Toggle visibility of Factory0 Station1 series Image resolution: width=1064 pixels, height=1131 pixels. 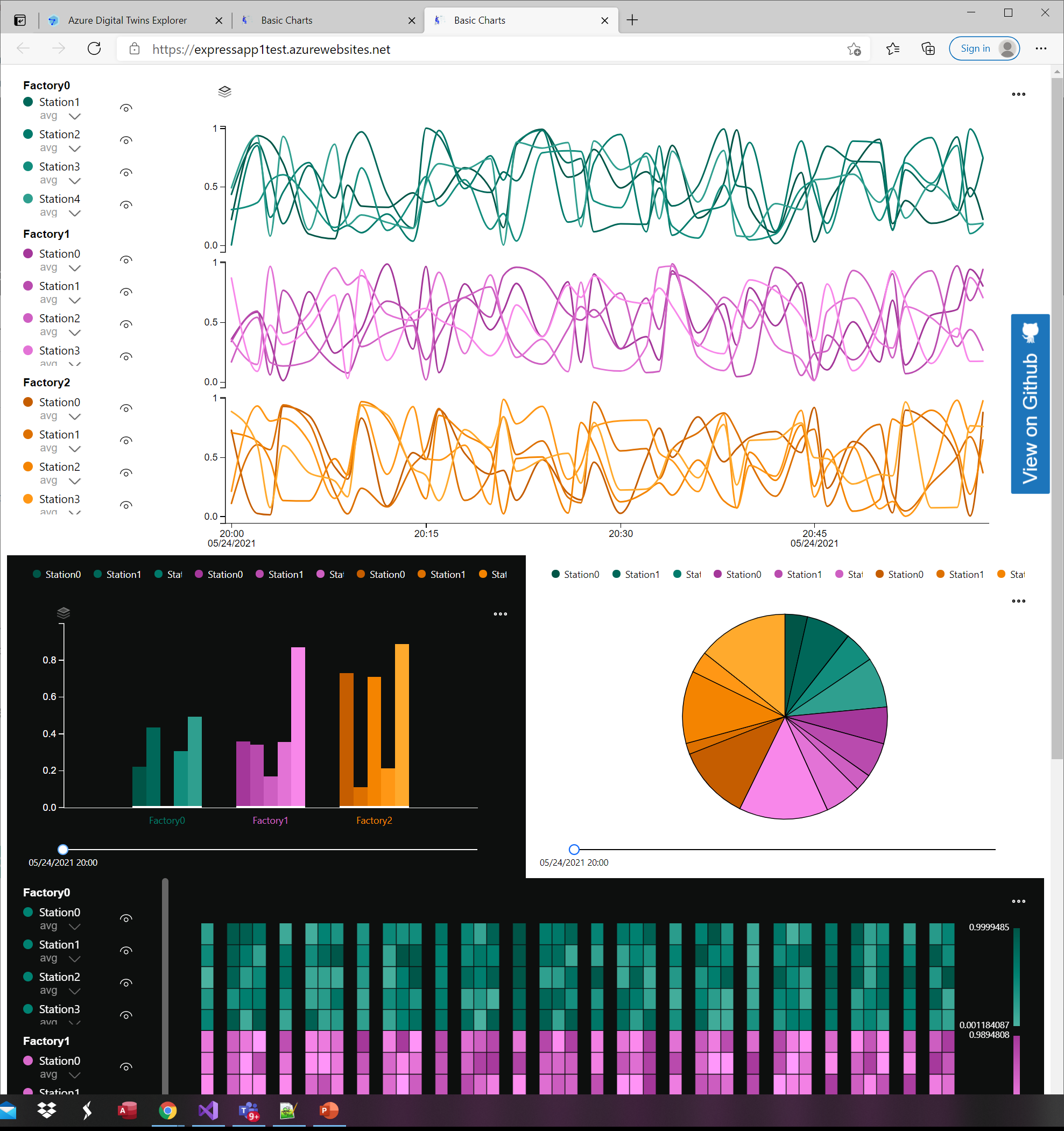[x=126, y=108]
